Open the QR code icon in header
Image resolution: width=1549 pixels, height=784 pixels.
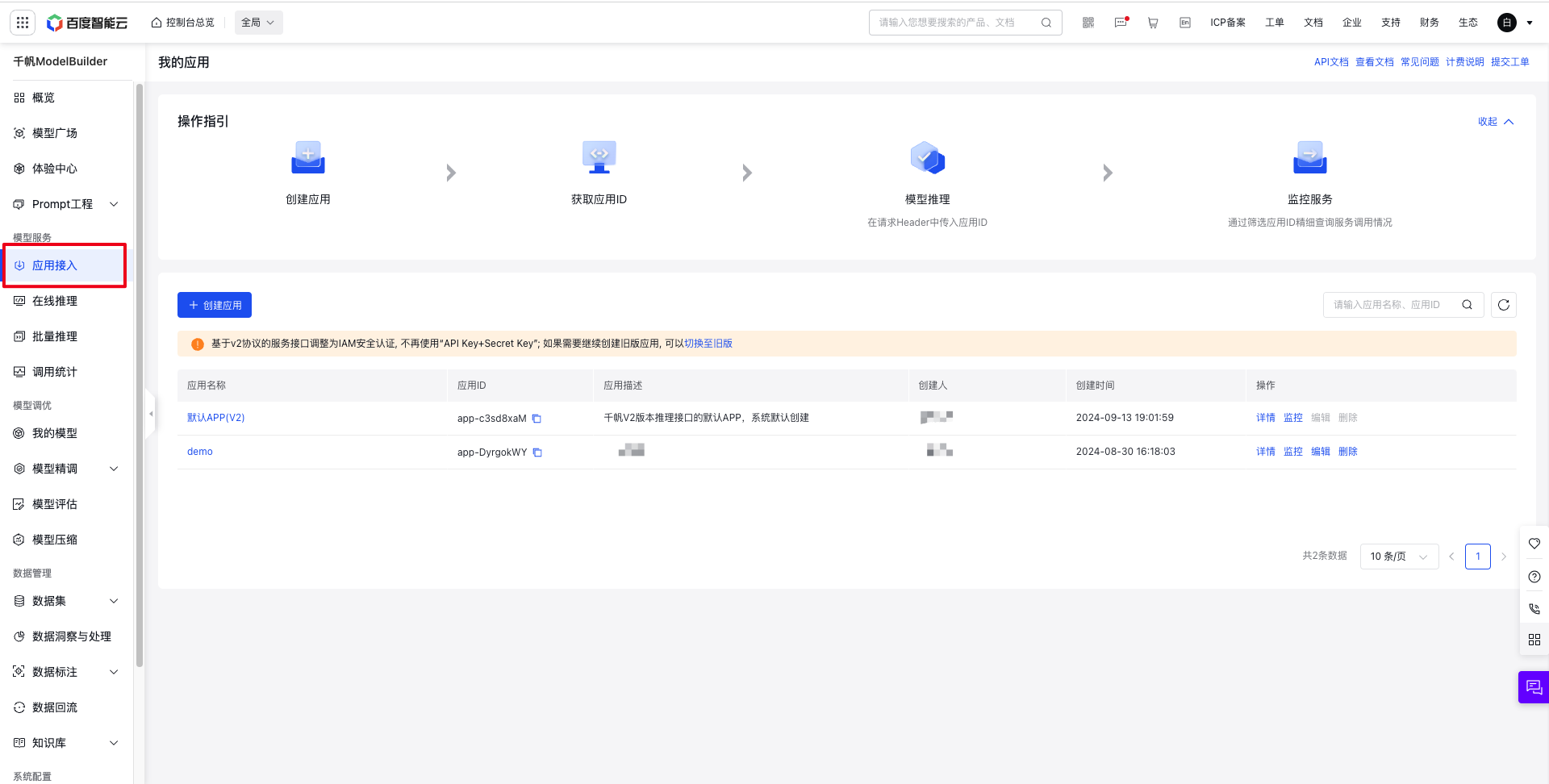(1088, 23)
